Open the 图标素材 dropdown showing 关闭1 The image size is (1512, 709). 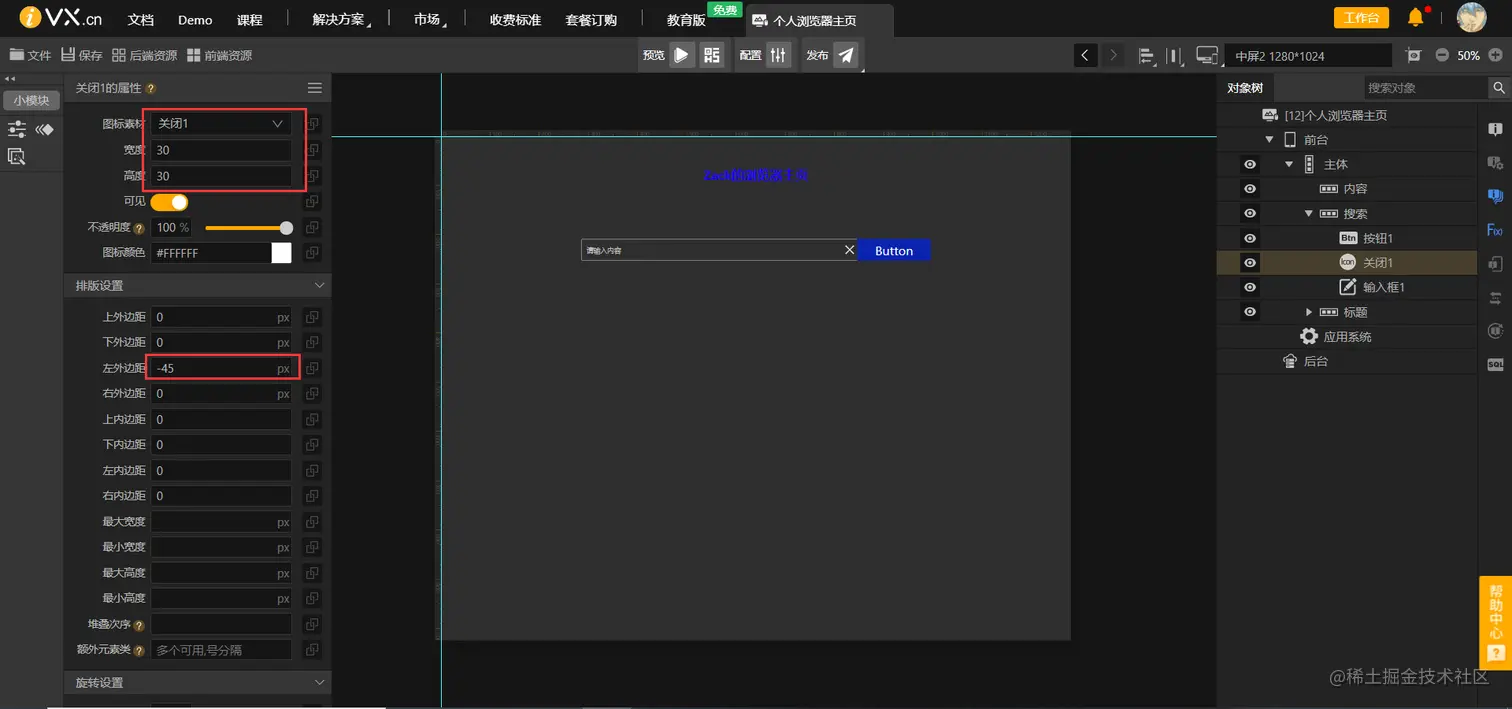click(221, 124)
